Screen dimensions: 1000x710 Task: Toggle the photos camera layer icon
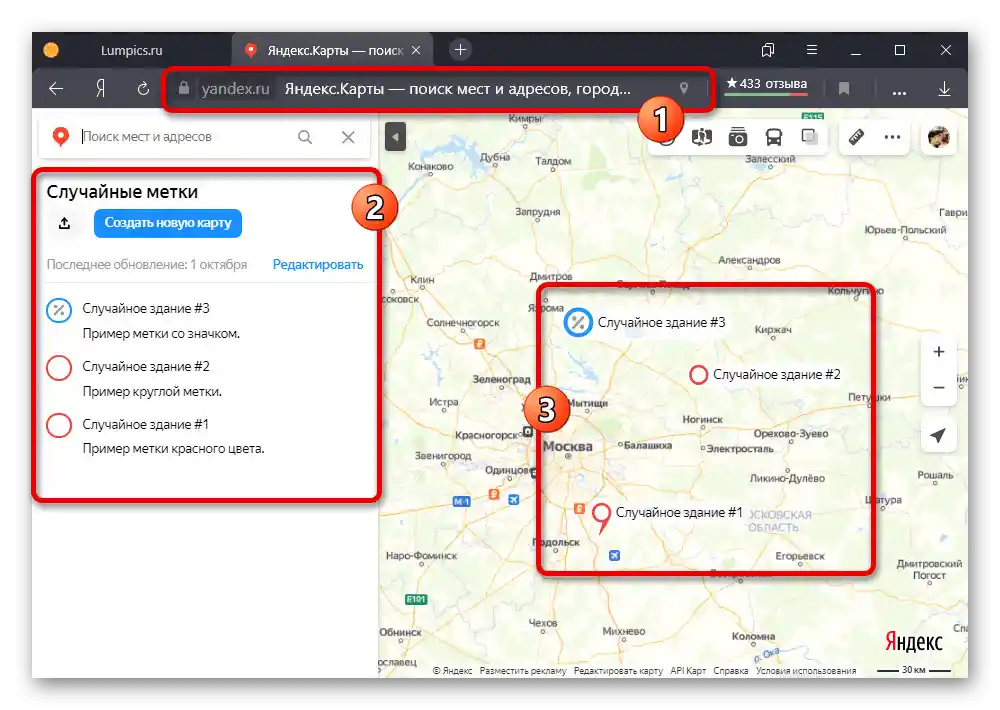[x=738, y=137]
